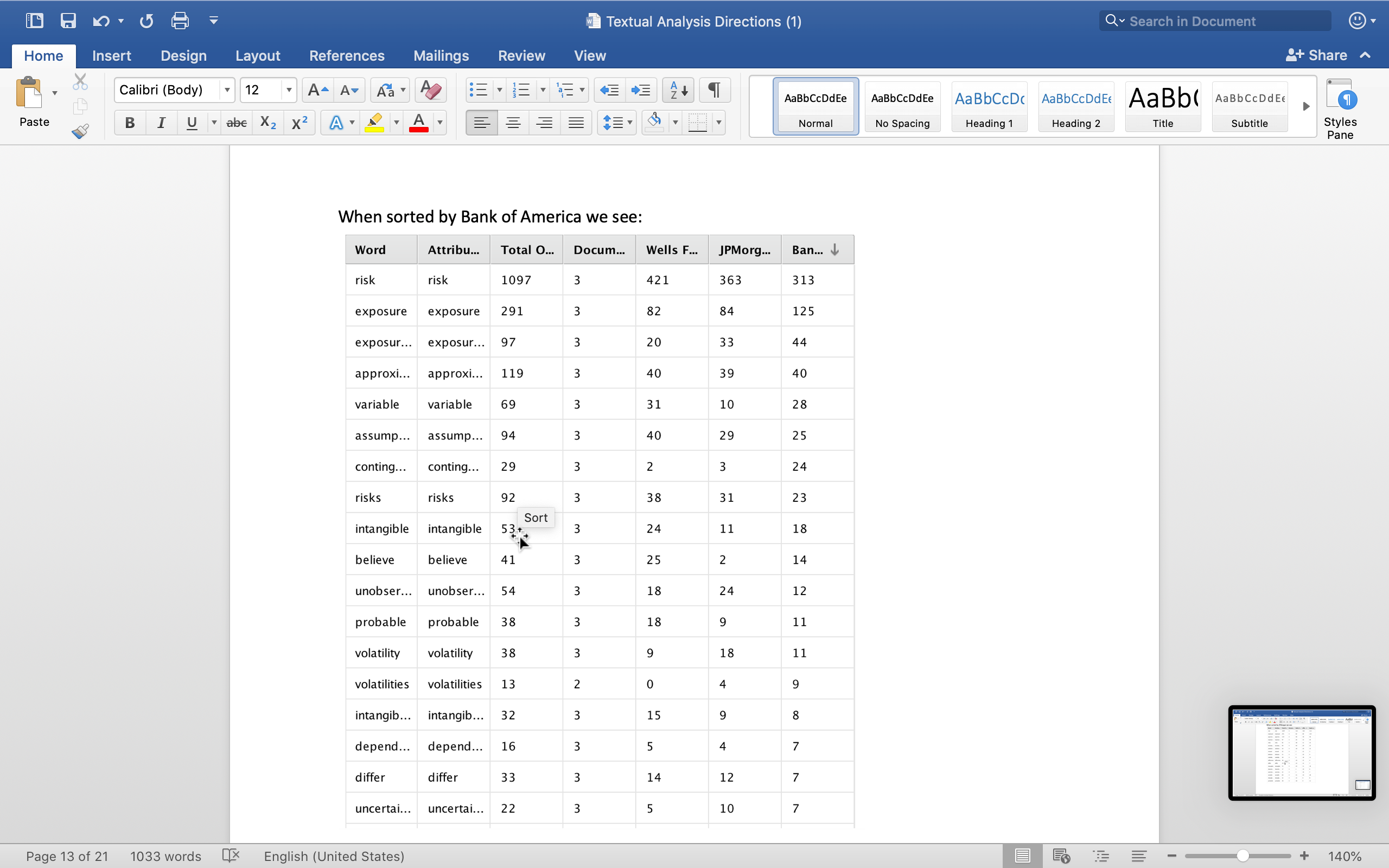Apply the Heading 1 style
1389x868 pixels.
pos(989,106)
